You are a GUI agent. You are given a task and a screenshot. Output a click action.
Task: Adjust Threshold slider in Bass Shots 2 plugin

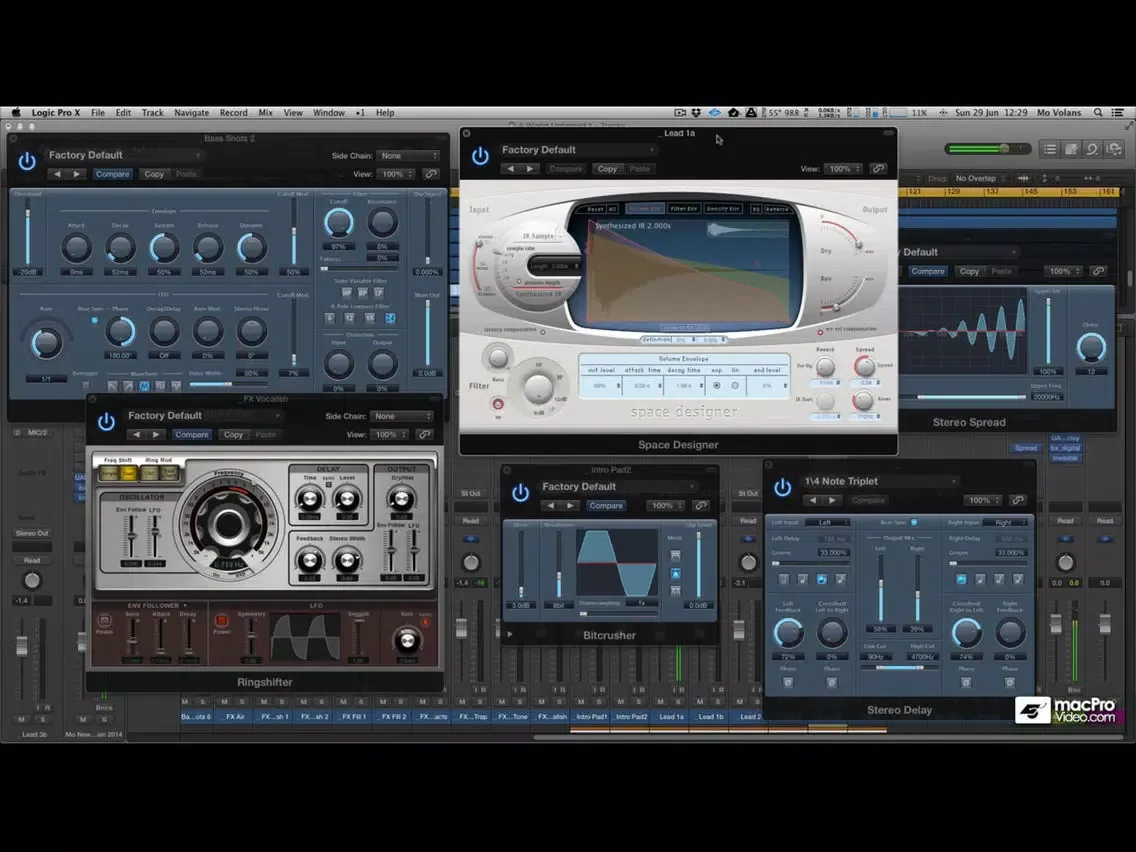28,233
